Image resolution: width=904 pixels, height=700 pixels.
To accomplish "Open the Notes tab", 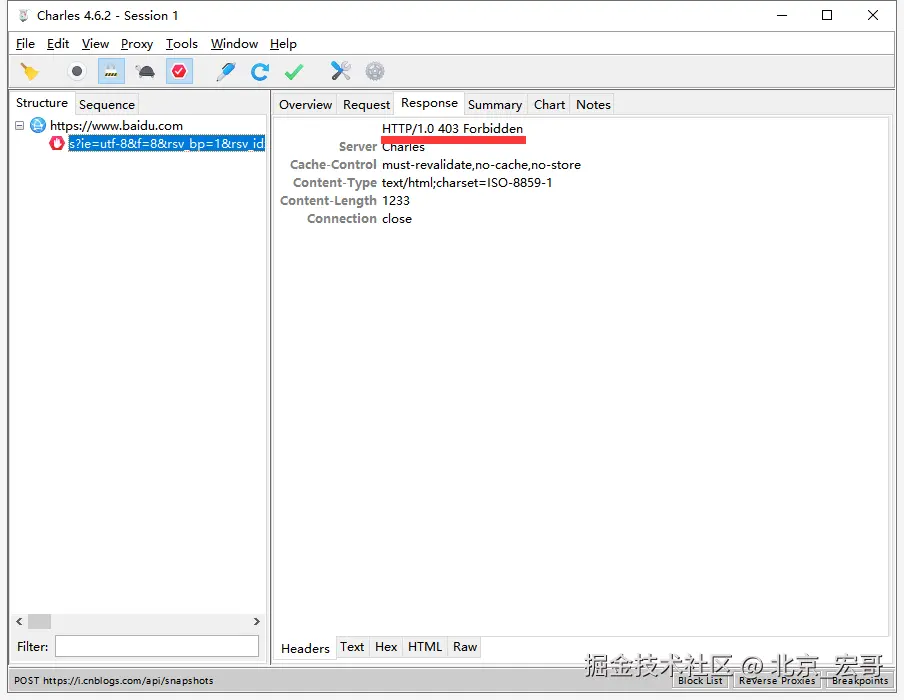I will [x=593, y=104].
